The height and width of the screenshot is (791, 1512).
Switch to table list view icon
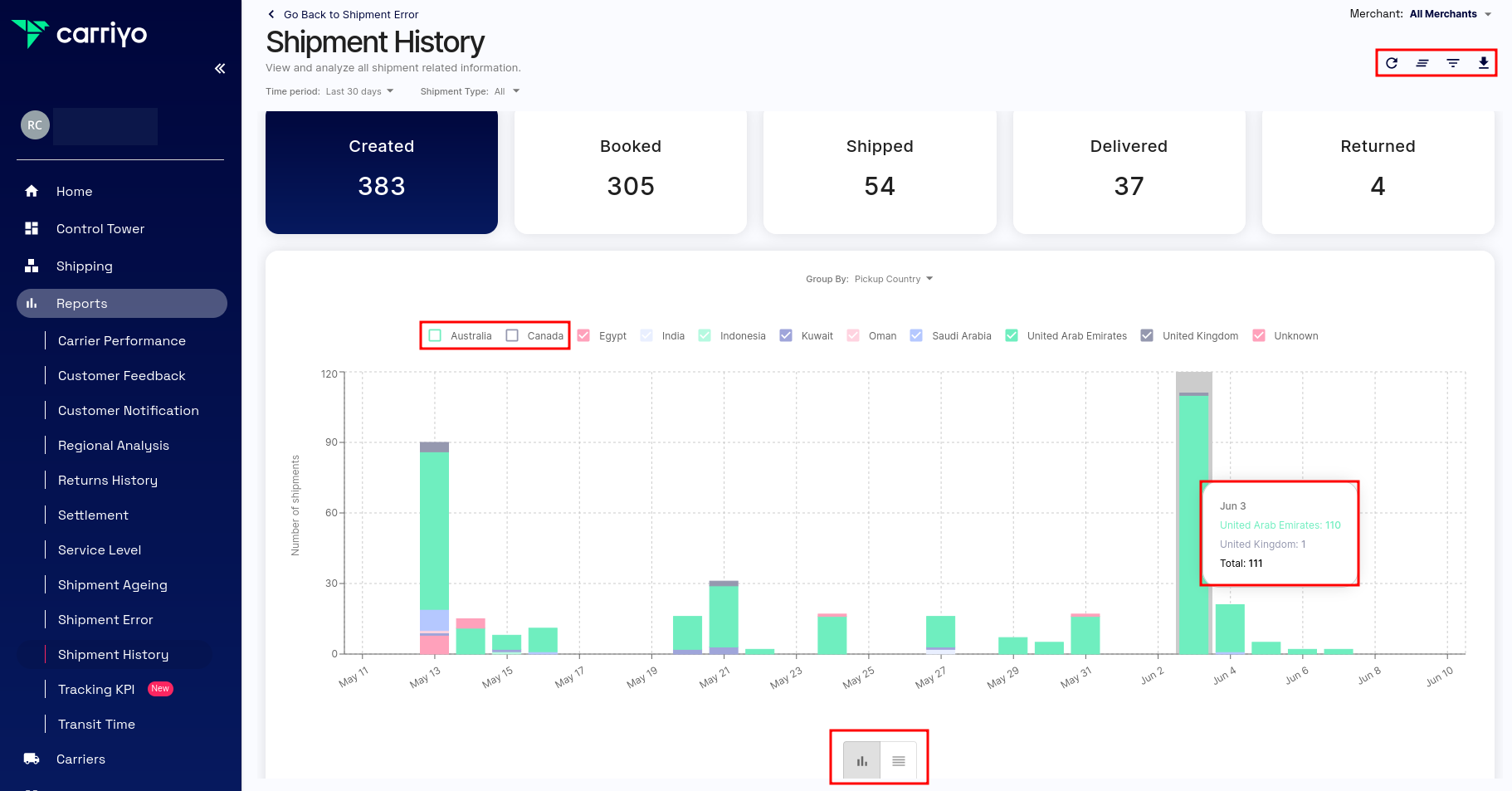pos(898,760)
